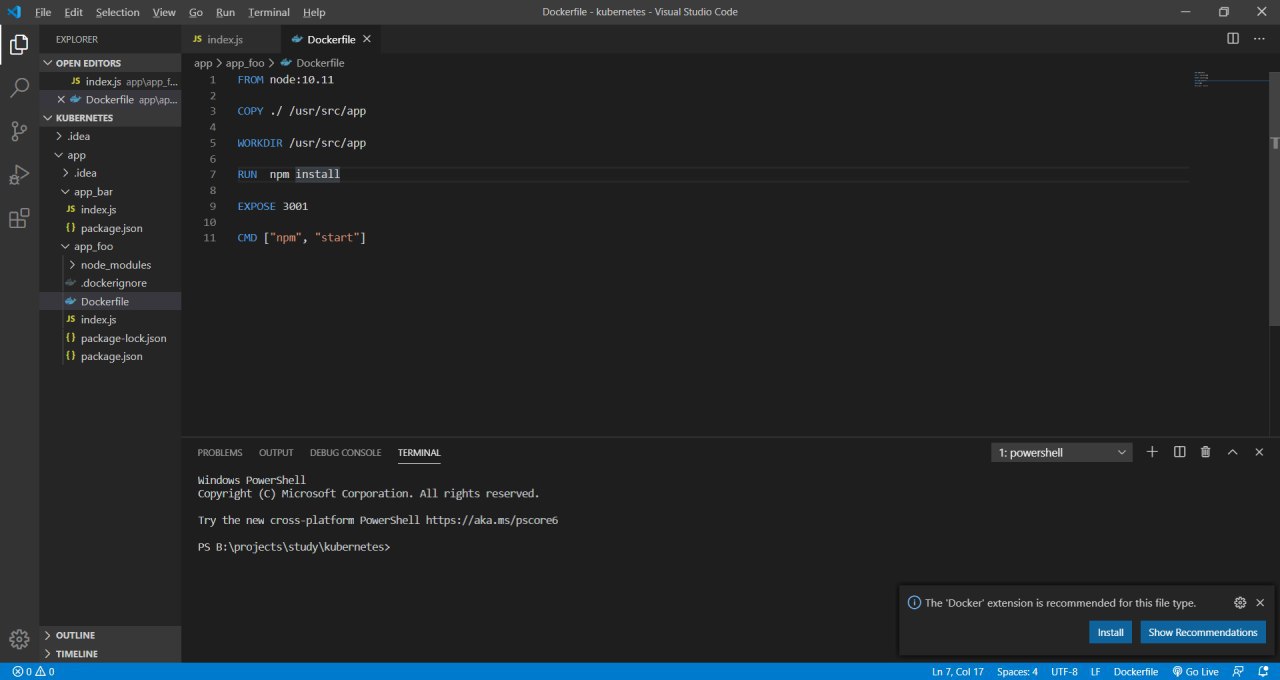Select the Terminal panel tab
This screenshot has height=680, width=1280.
pyautogui.click(x=419, y=453)
